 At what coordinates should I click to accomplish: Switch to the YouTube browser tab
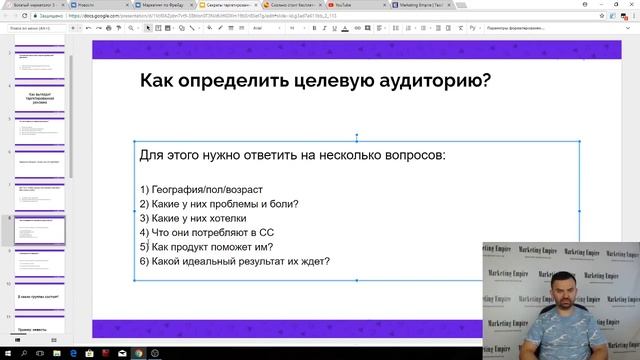356,5
